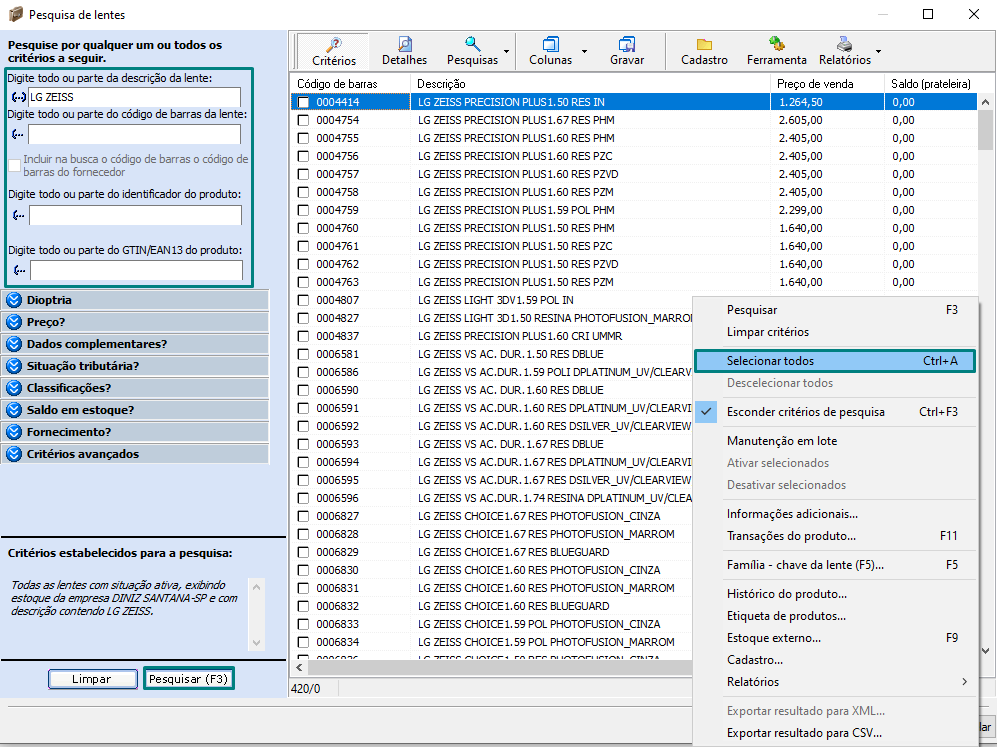Open the dropdown arrow next to Colunas
Viewport: 997px width, 747px height.
pyautogui.click(x=584, y=51)
